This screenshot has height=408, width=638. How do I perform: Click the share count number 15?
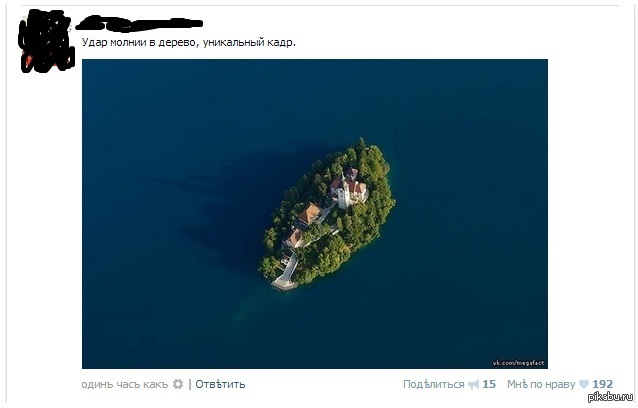click(489, 384)
